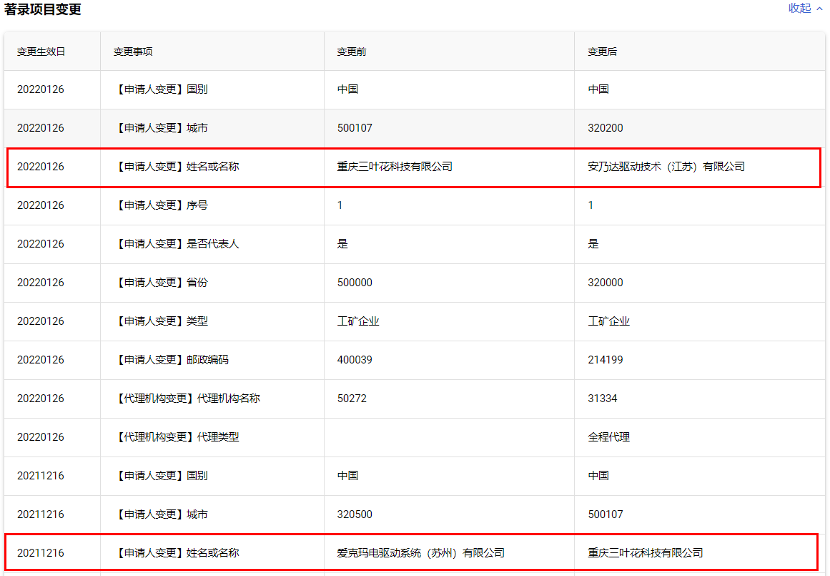The width and height of the screenshot is (830, 576).
Task: Select 【申请人变更】国别 in the 20211216 row
Action: [161, 475]
